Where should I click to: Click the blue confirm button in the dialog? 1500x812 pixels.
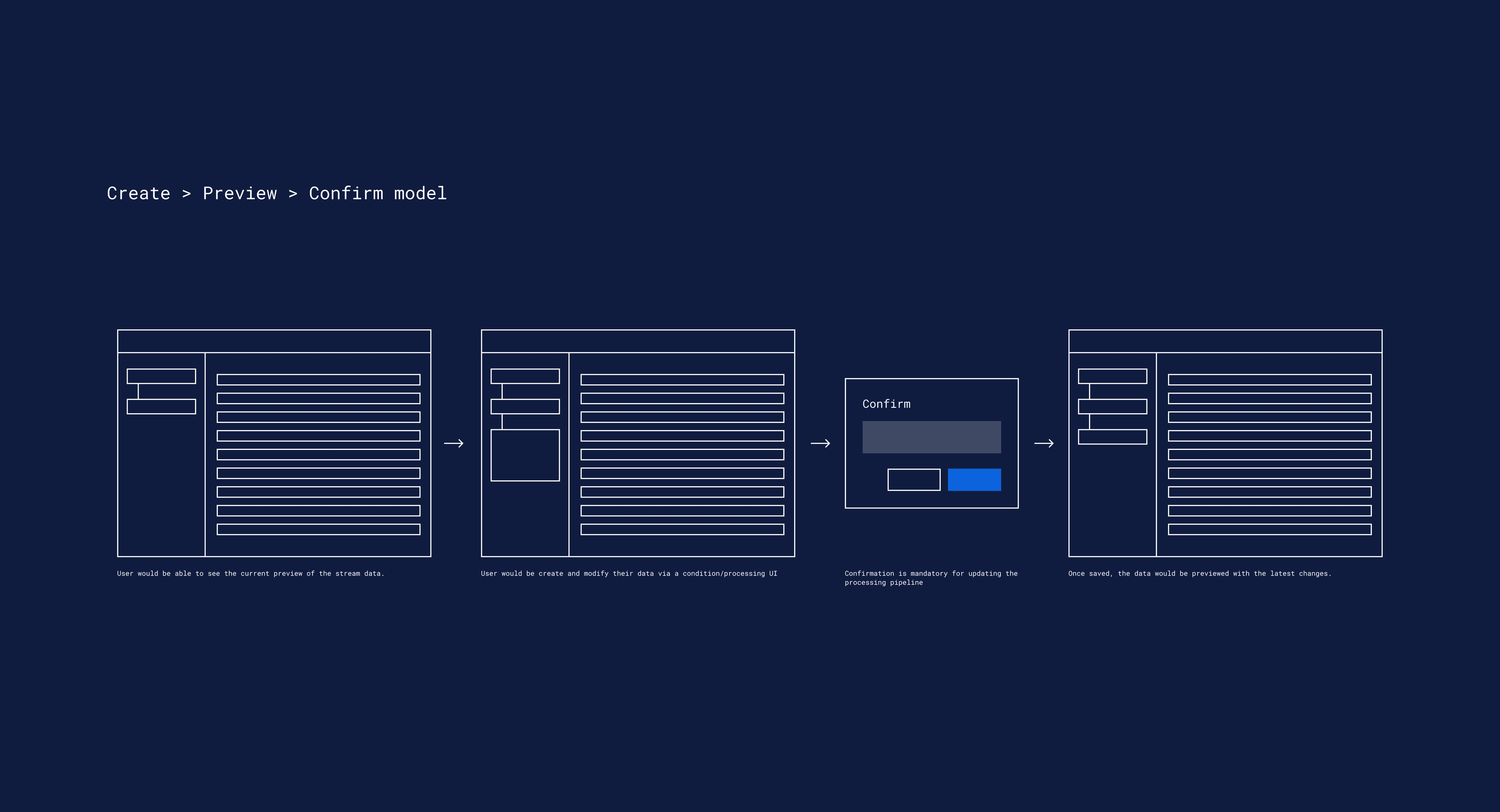pyautogui.click(x=975, y=479)
